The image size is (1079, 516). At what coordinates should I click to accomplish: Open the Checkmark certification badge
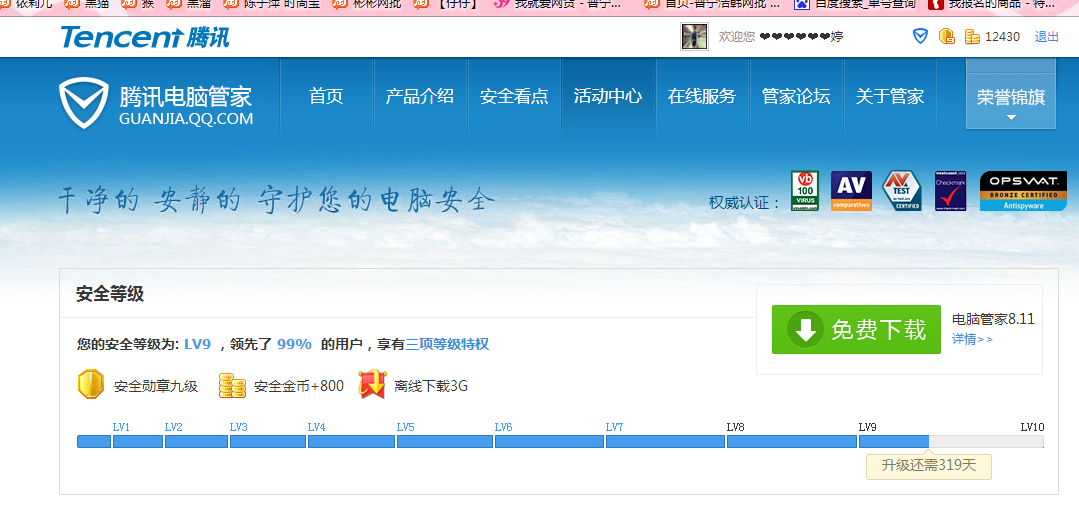click(x=950, y=191)
